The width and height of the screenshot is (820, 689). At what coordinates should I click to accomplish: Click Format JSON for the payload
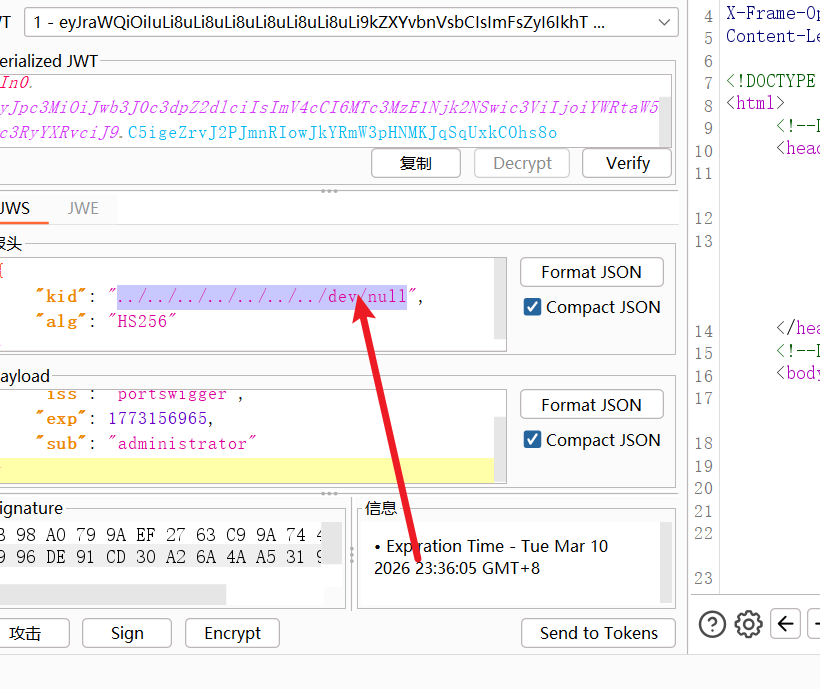click(x=591, y=405)
